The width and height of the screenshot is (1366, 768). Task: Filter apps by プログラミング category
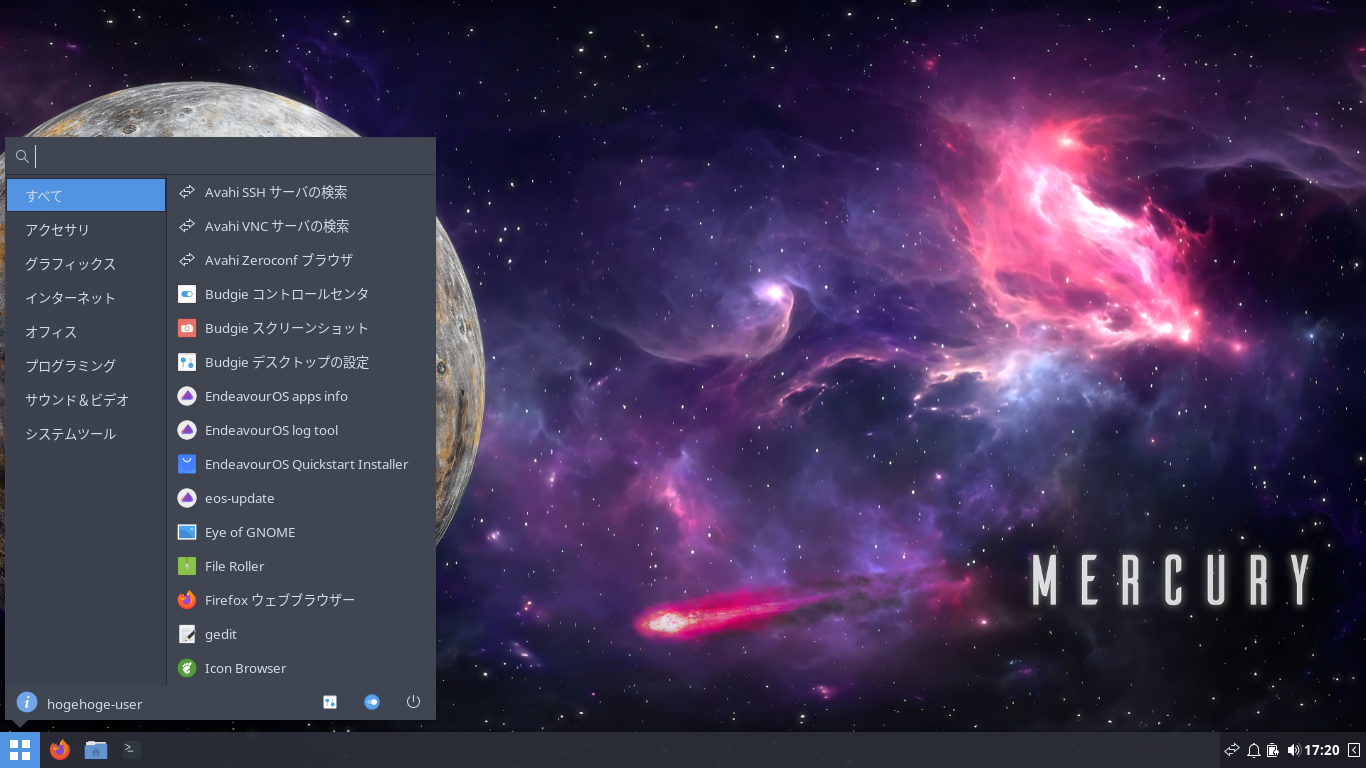coord(86,366)
